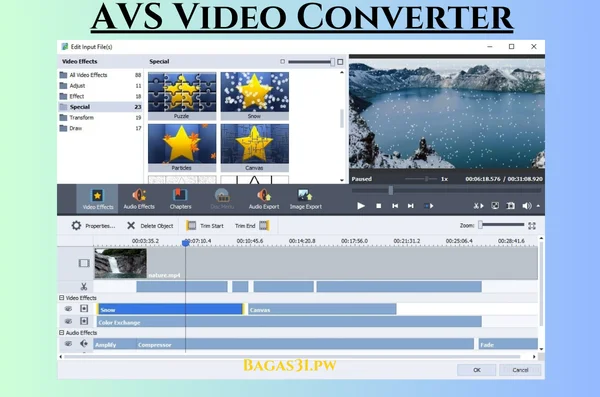The height and width of the screenshot is (397, 600).
Task: Open the Video Effects tool
Action: (x=98, y=199)
